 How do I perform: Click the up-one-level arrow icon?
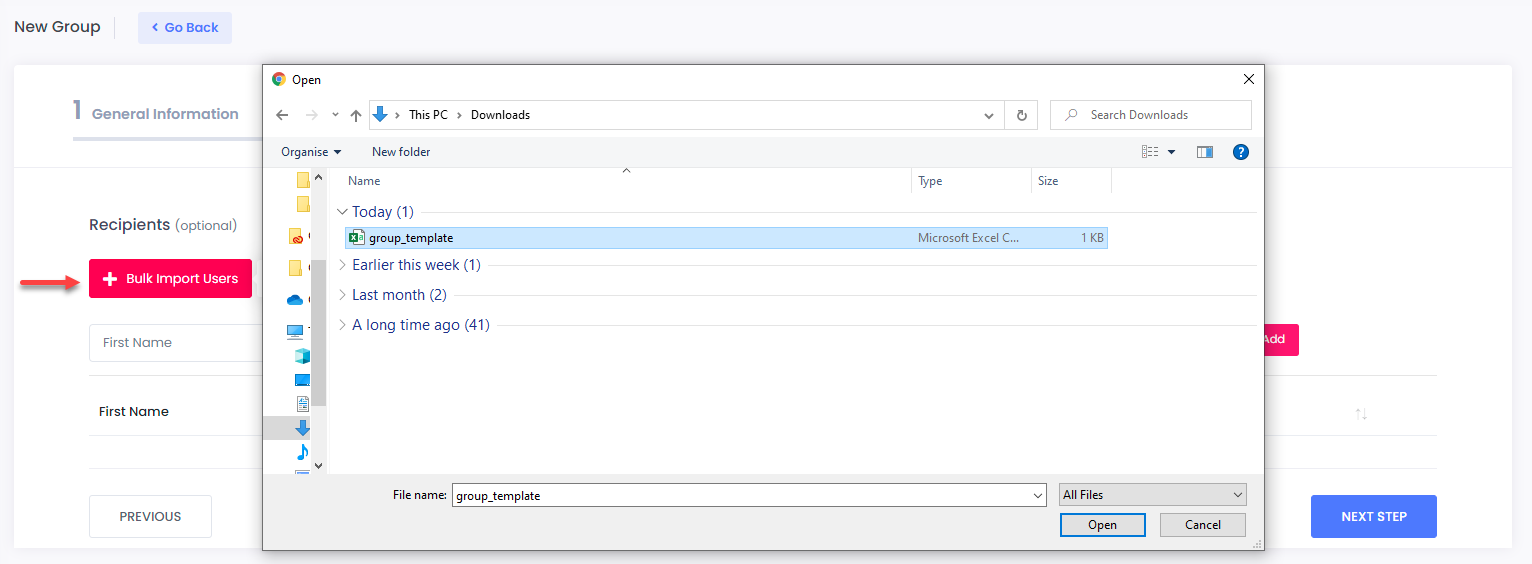[x=356, y=115]
